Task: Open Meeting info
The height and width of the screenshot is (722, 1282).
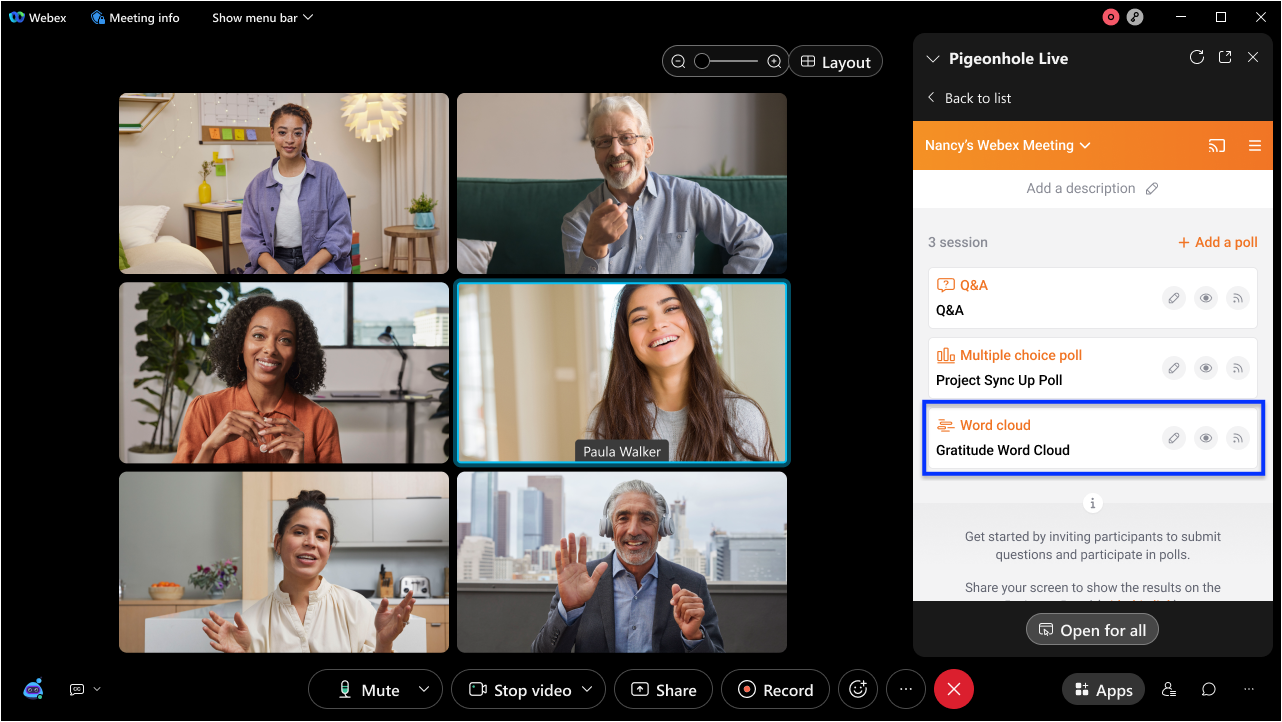Action: (x=135, y=17)
